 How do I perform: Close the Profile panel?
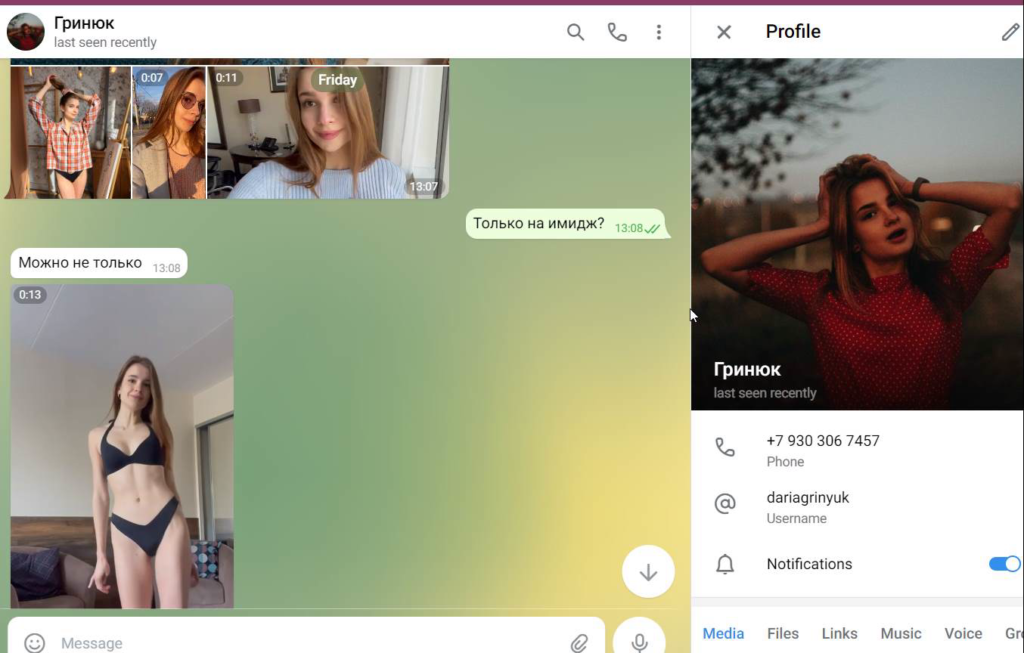click(x=724, y=32)
